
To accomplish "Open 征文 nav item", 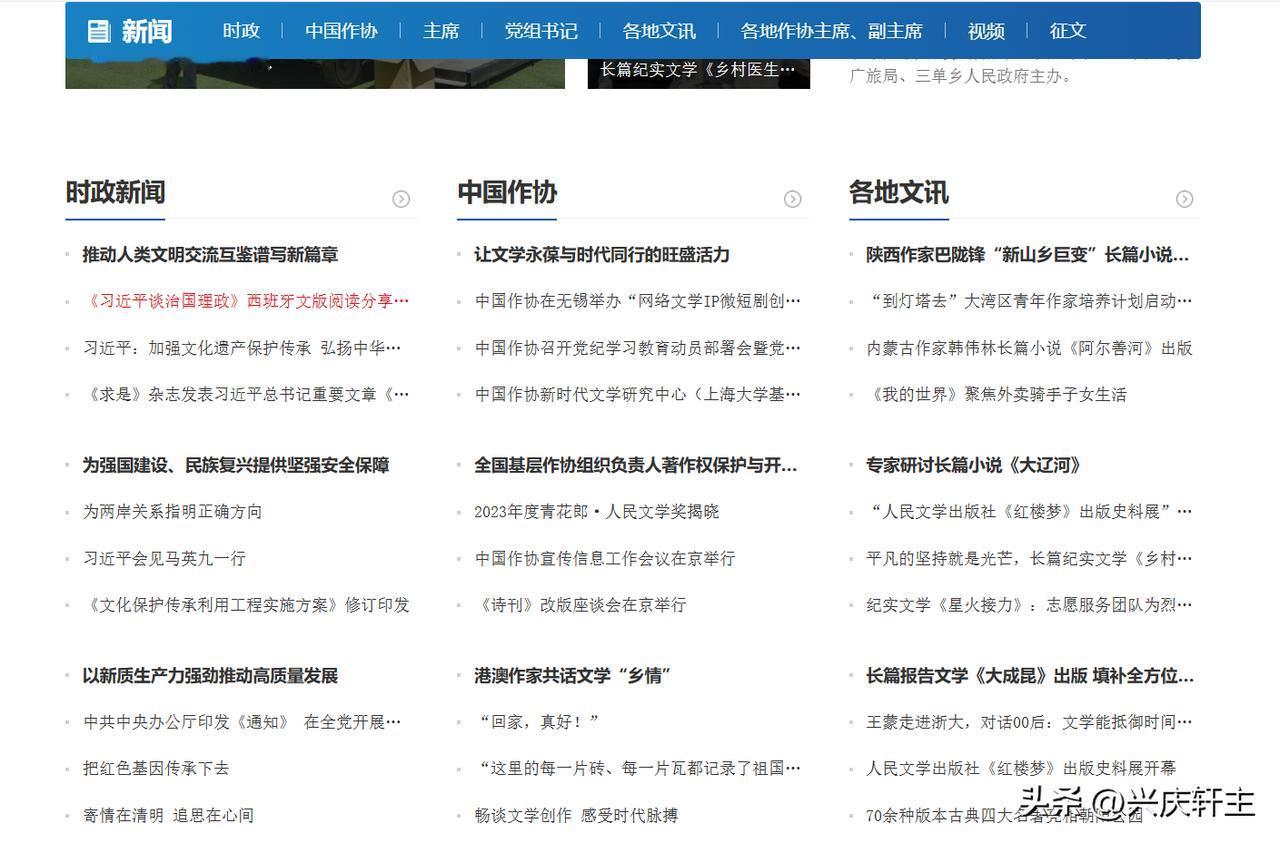I will [x=1068, y=31].
